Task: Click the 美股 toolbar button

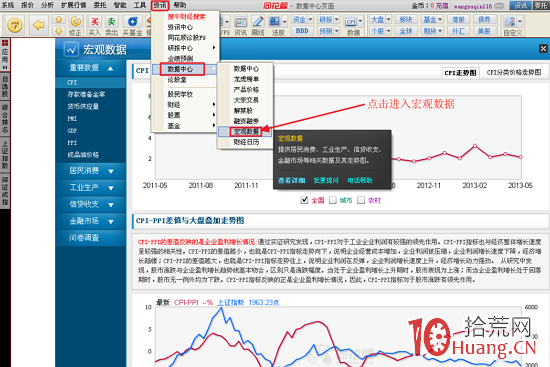Action: [484, 31]
